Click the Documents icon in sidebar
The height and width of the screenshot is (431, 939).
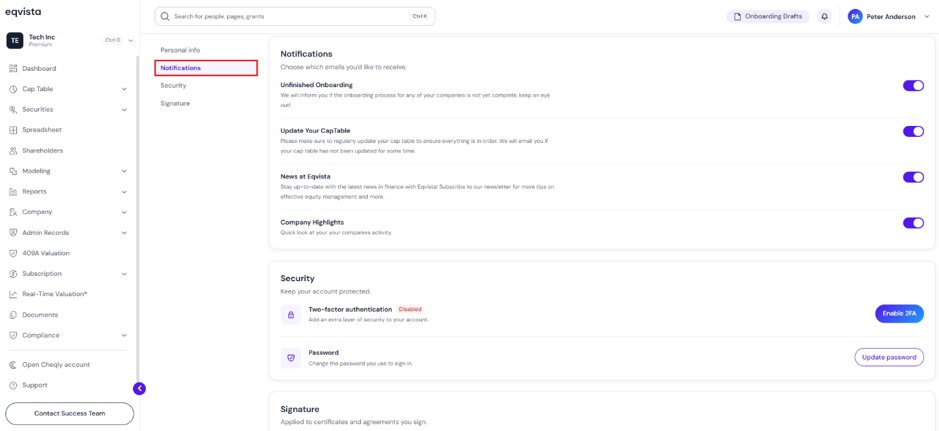(13, 315)
